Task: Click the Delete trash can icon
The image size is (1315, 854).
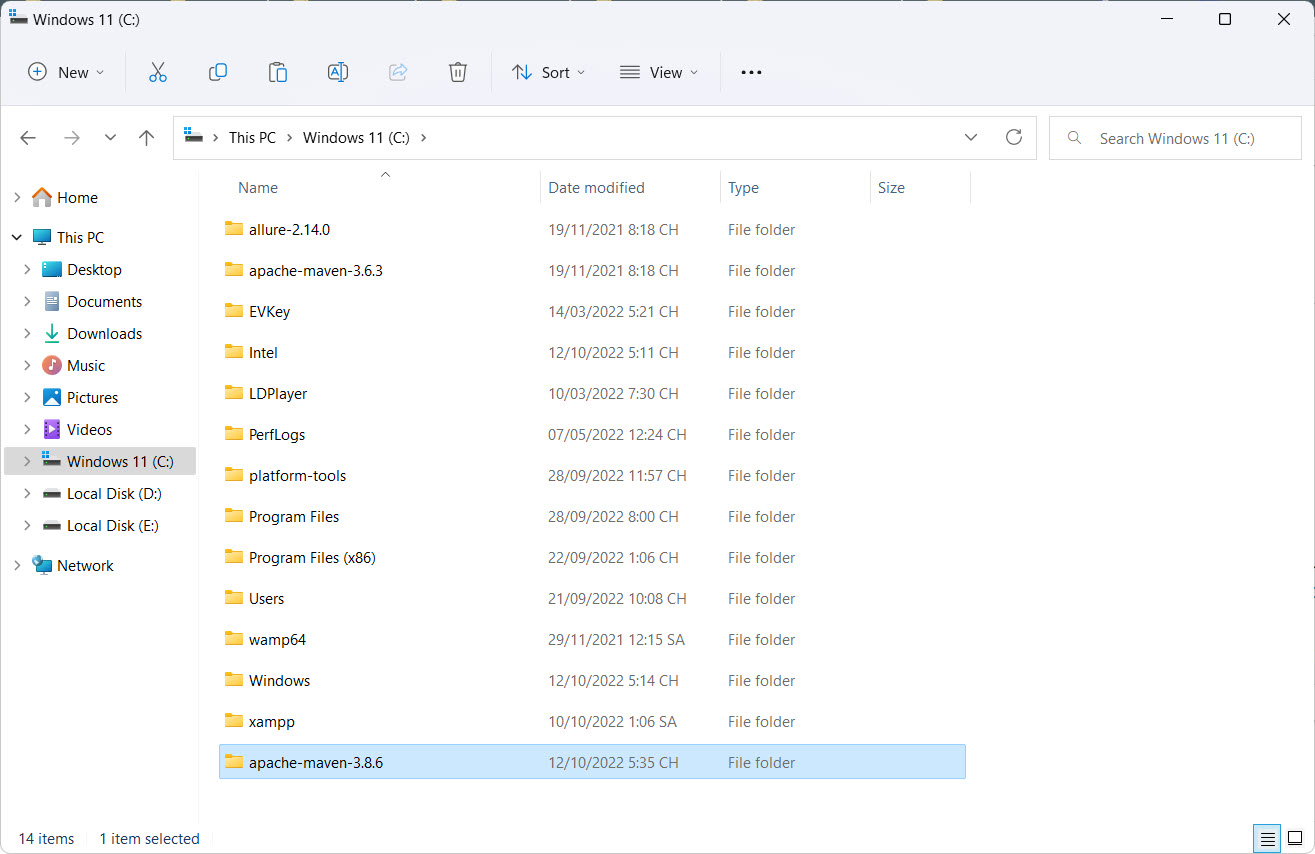Action: point(458,72)
